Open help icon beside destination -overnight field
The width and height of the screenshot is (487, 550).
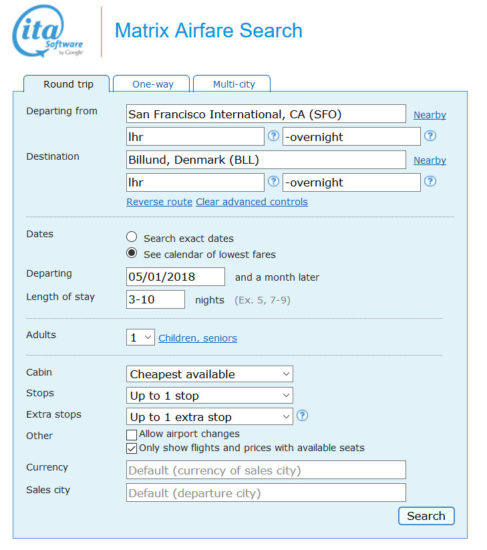430,181
